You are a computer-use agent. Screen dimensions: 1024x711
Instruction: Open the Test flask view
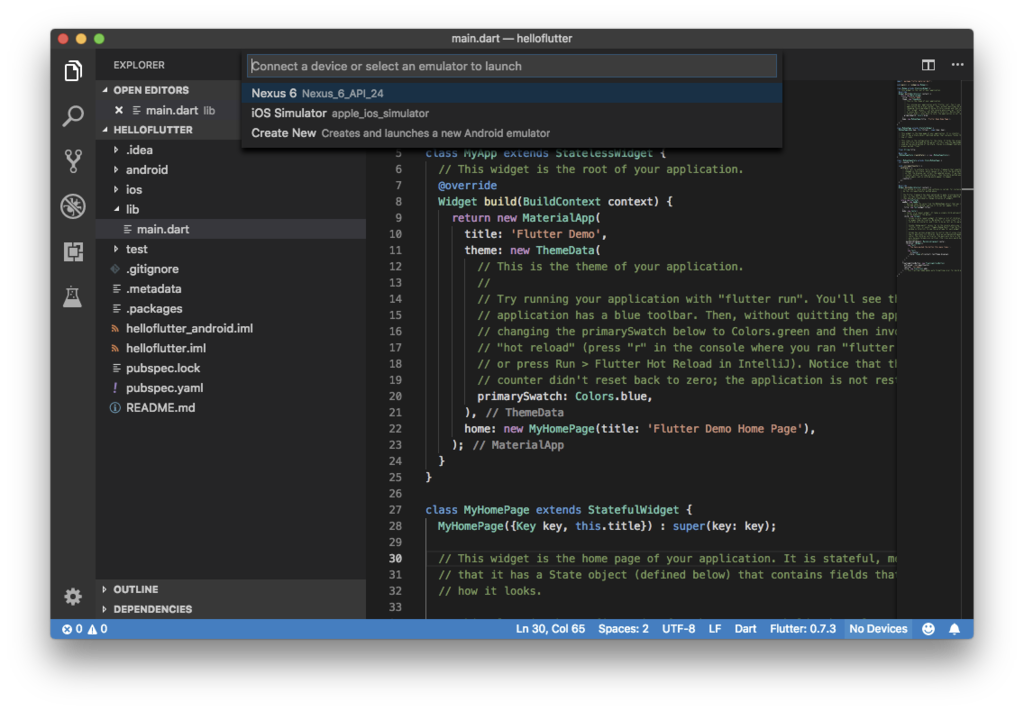point(72,296)
